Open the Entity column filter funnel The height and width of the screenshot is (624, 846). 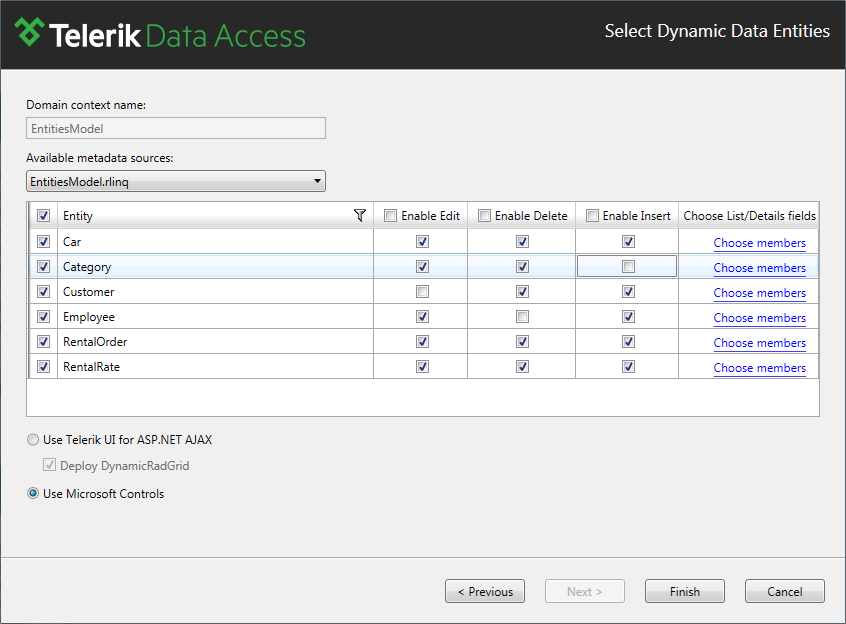(x=360, y=216)
